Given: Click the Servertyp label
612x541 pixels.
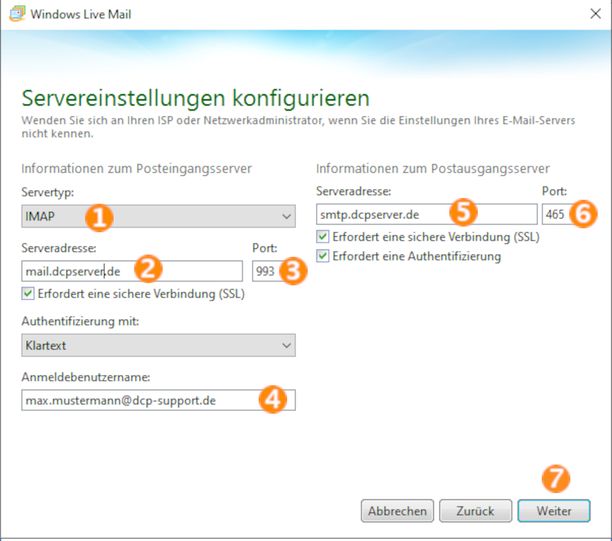Looking at the screenshot, I should (48, 192).
